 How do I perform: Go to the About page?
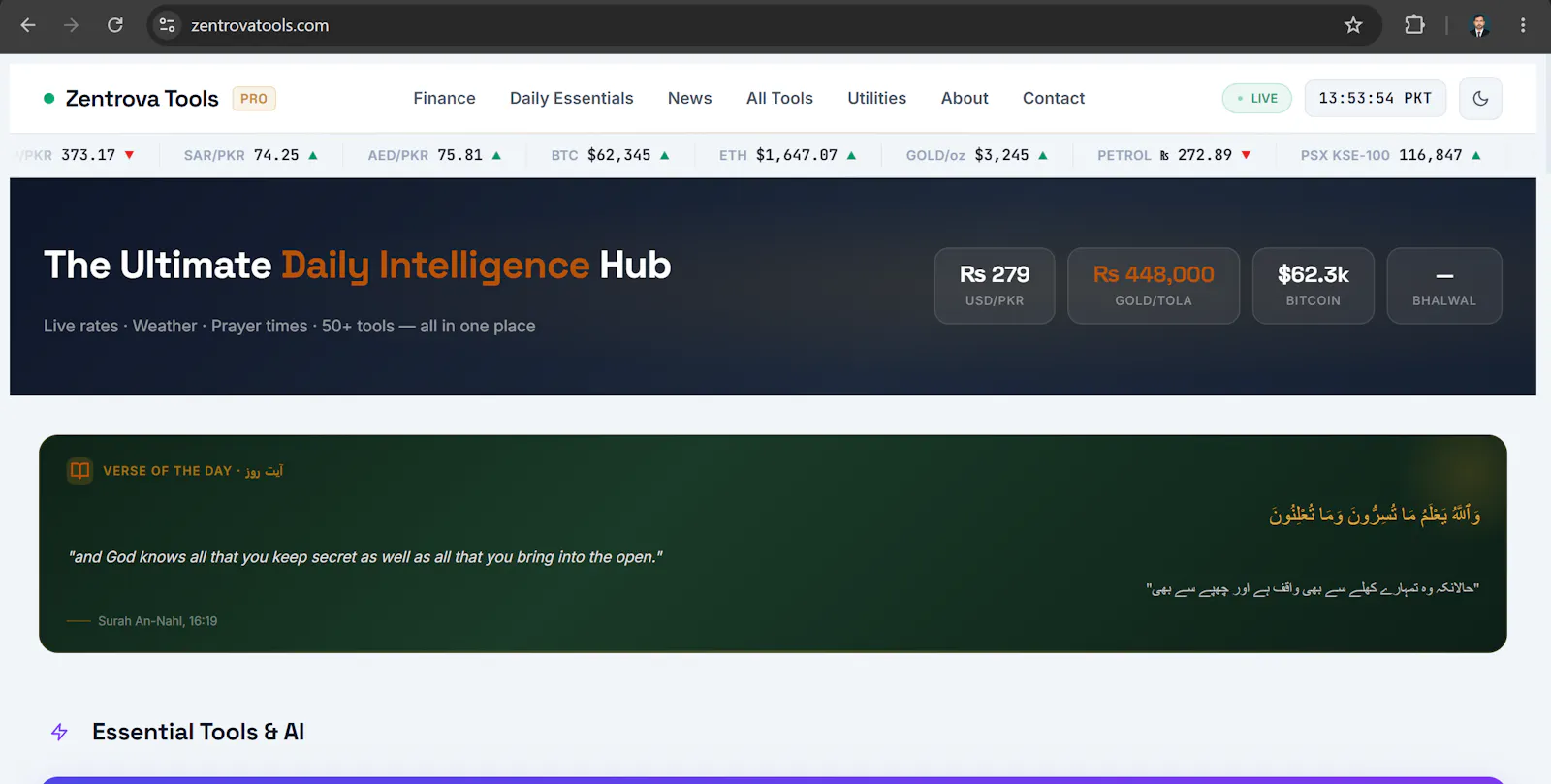coord(965,98)
